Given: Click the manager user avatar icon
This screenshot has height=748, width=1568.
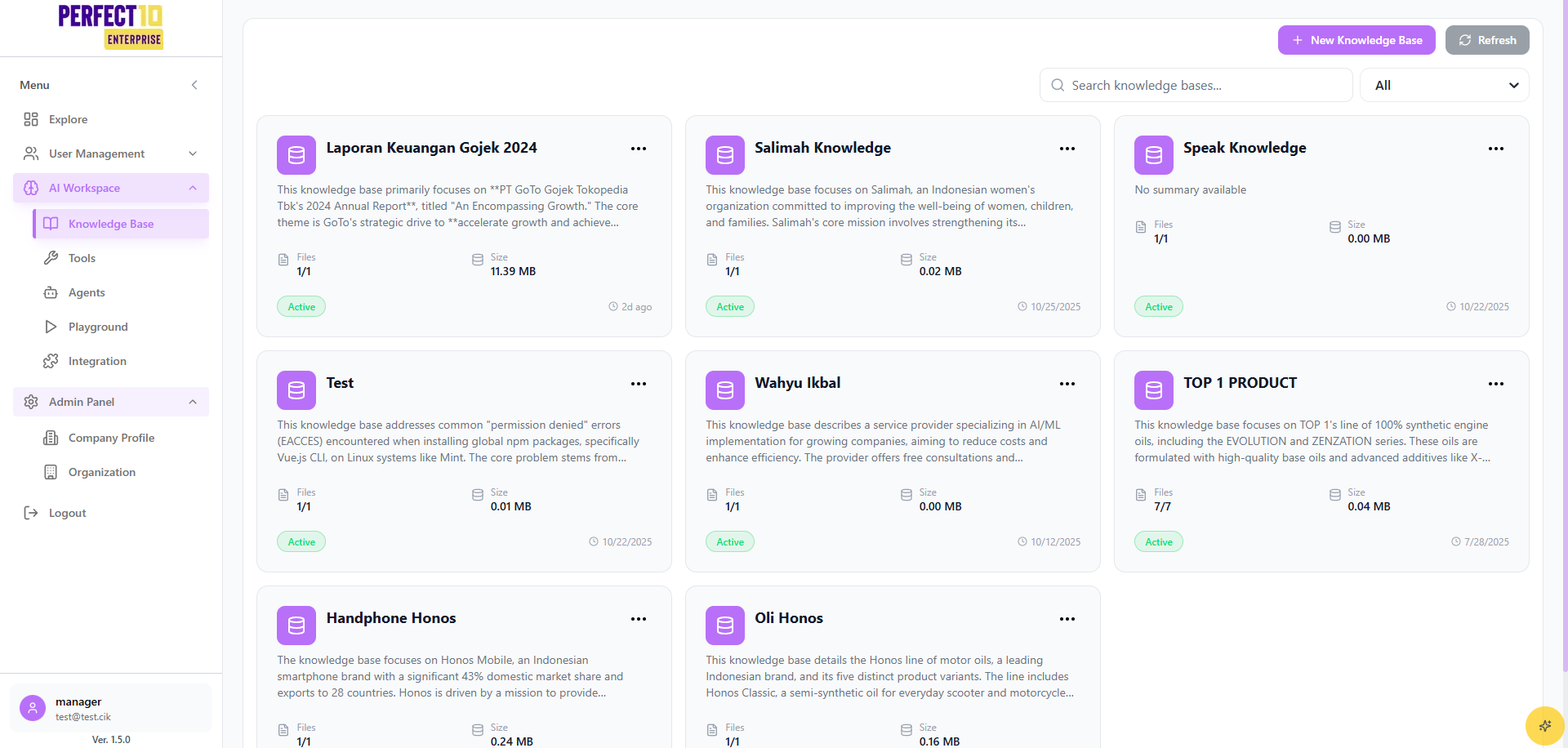Looking at the screenshot, I should (33, 708).
